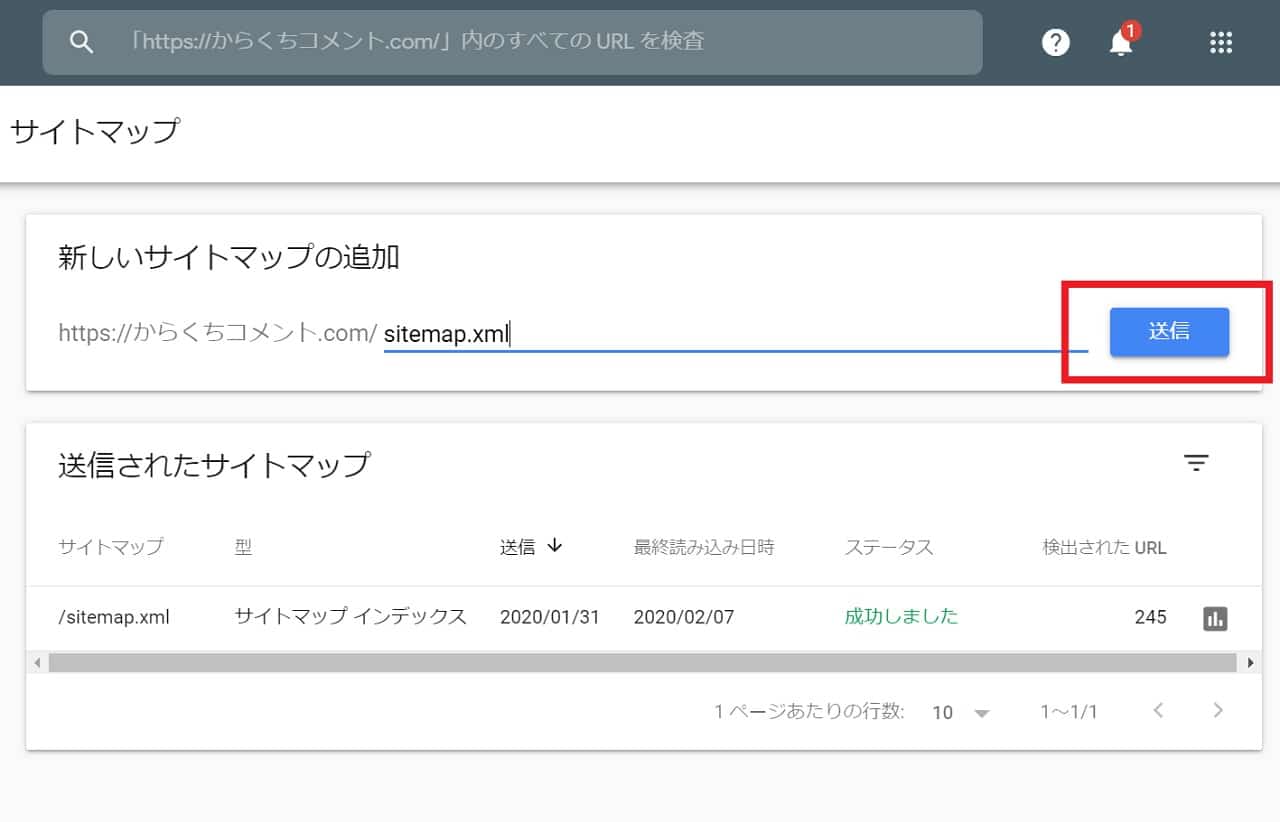Open the notifications bell icon
Viewport: 1280px width, 822px height.
[x=1121, y=43]
